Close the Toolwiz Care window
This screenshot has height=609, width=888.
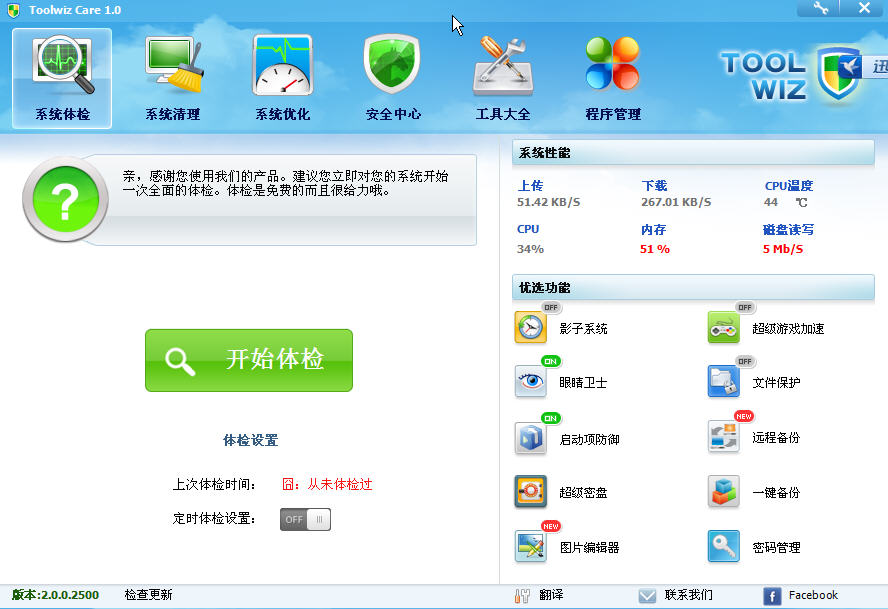tap(864, 8)
